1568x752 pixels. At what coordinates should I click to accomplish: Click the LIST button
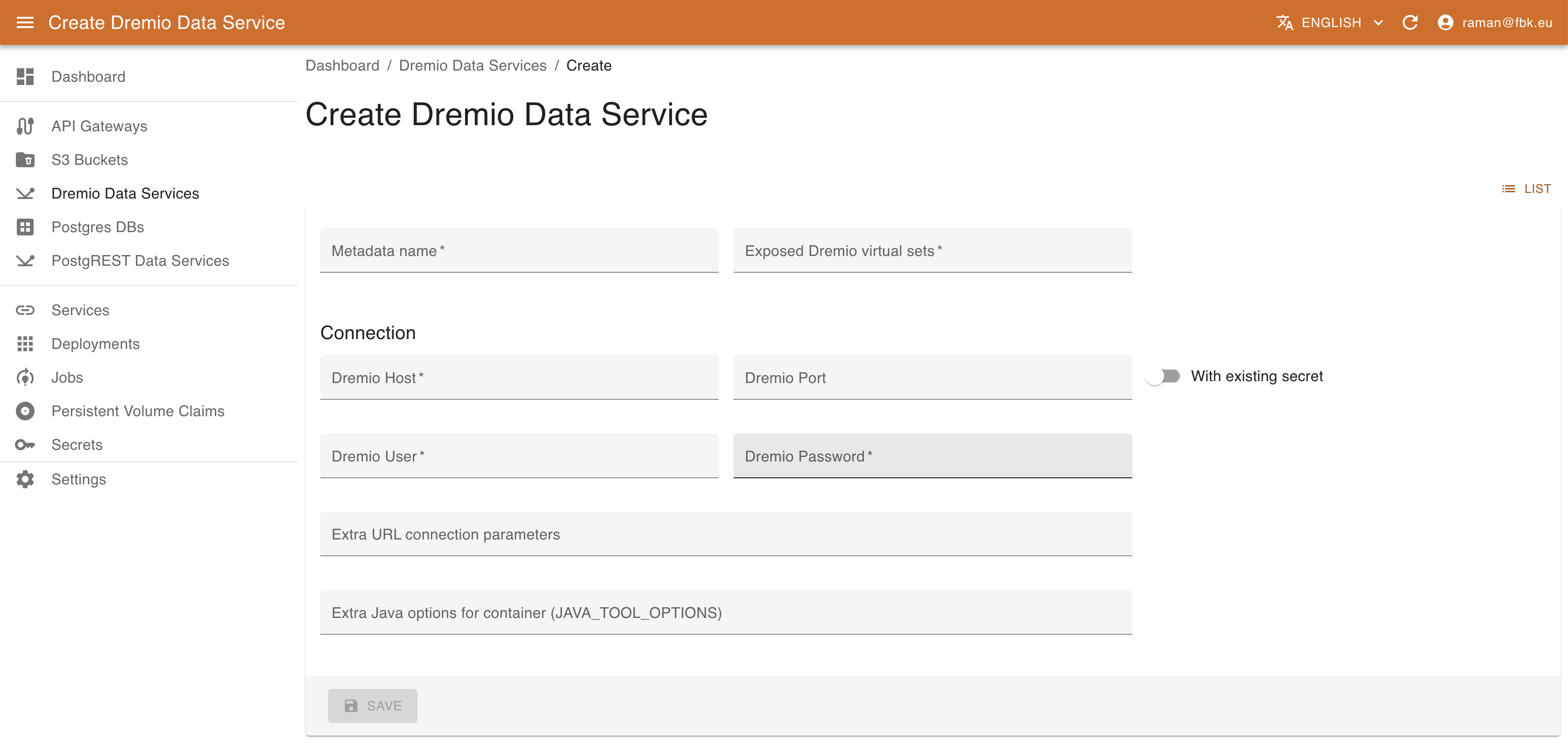pyautogui.click(x=1526, y=189)
